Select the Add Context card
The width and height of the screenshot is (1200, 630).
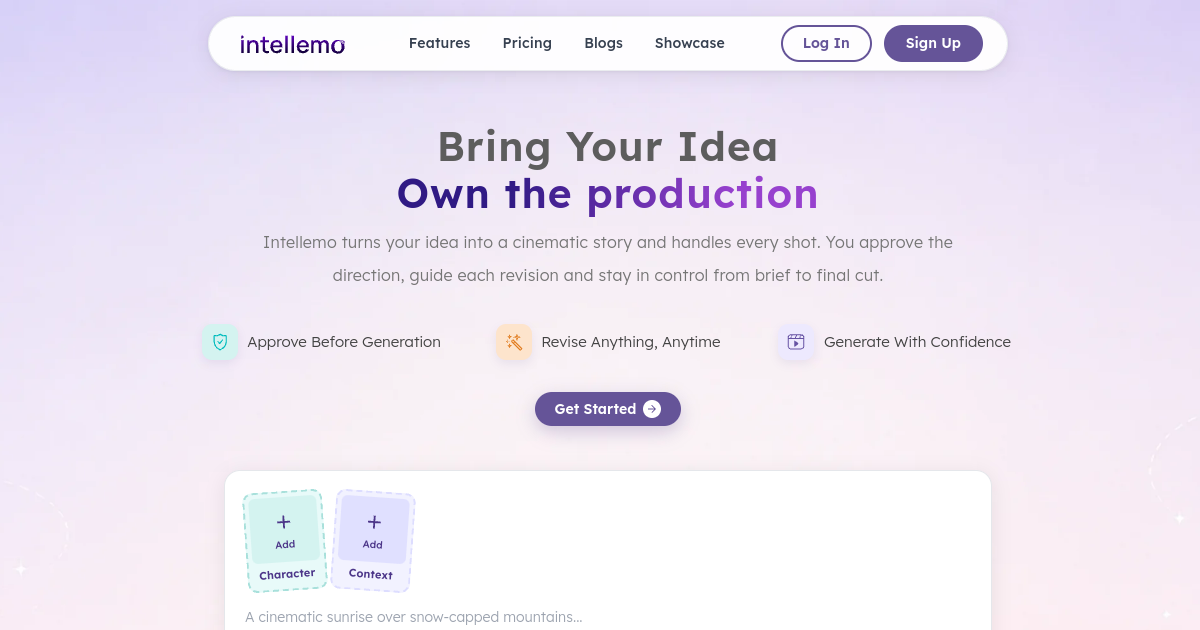(373, 541)
